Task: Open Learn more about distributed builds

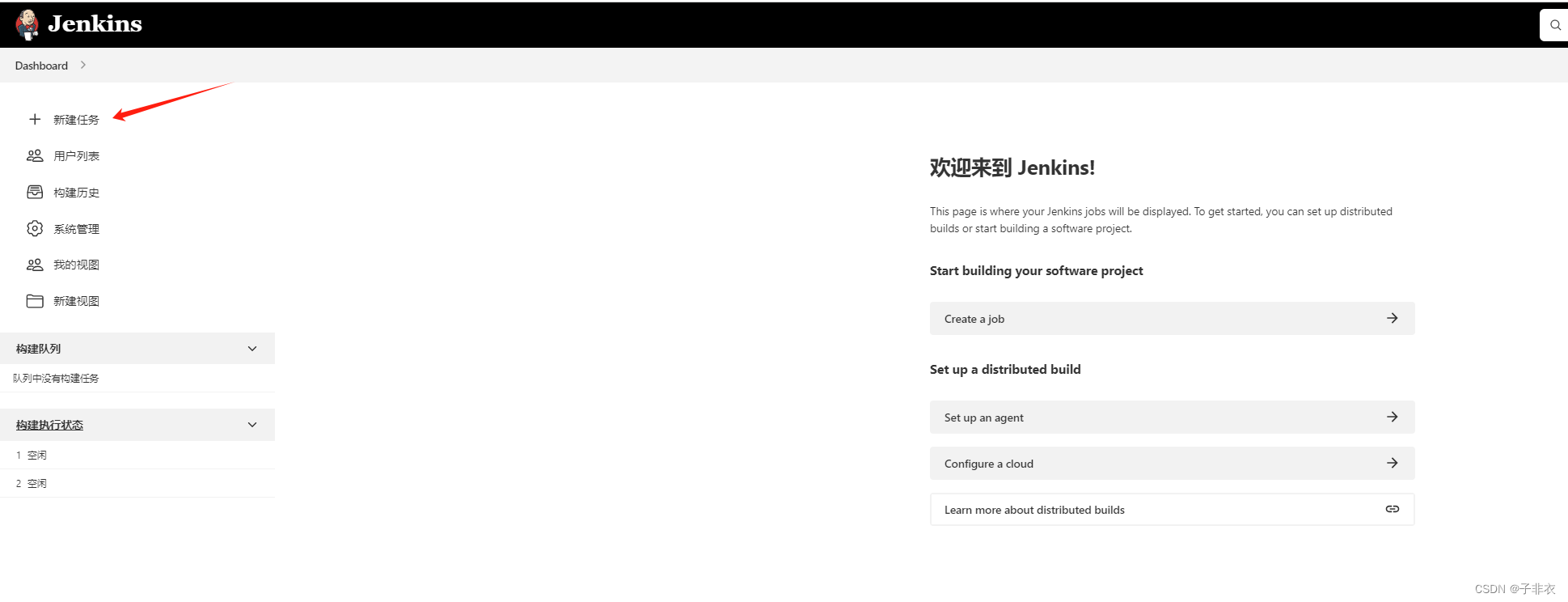Action: click(x=1172, y=510)
